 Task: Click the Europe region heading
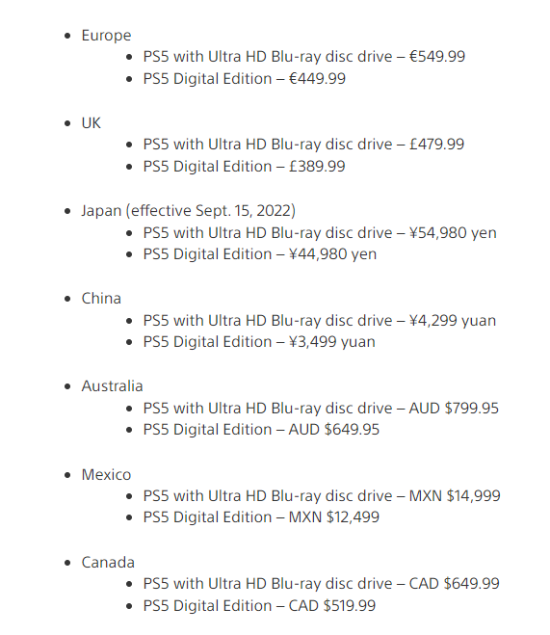coord(106,36)
